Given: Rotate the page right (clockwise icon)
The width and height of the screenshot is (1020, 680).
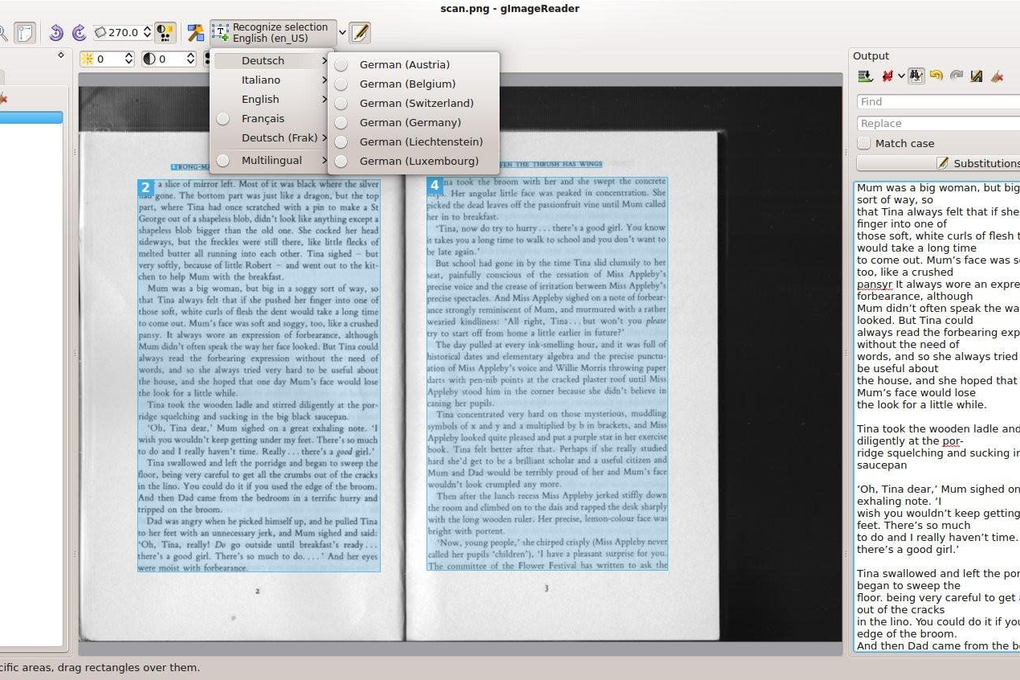Looking at the screenshot, I should (79, 33).
